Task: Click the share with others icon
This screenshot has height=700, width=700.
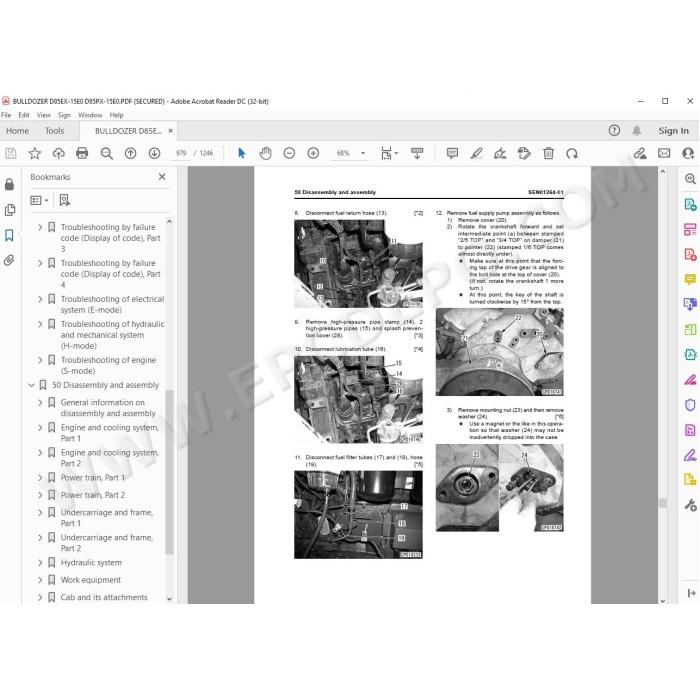Action: click(688, 154)
